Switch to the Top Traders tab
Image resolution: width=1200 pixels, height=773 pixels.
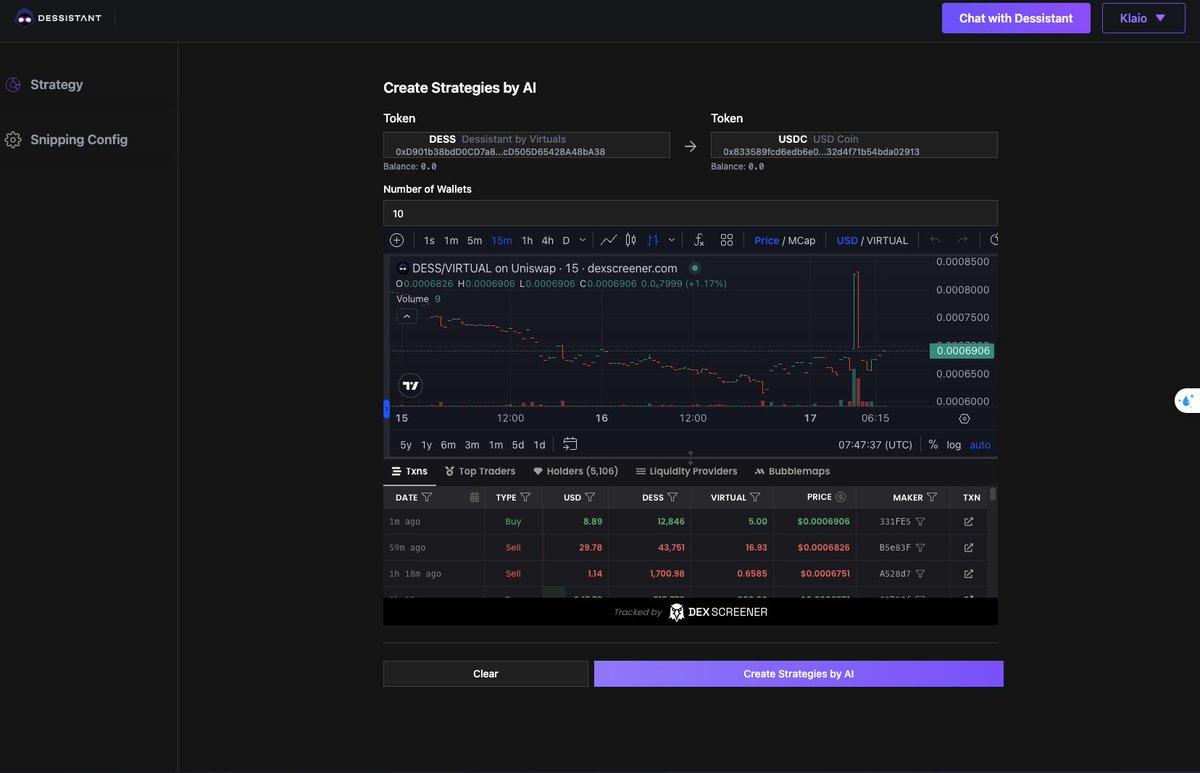click(x=480, y=471)
